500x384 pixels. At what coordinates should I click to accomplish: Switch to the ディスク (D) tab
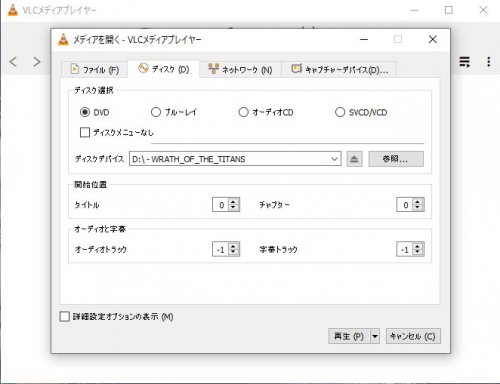(164, 69)
